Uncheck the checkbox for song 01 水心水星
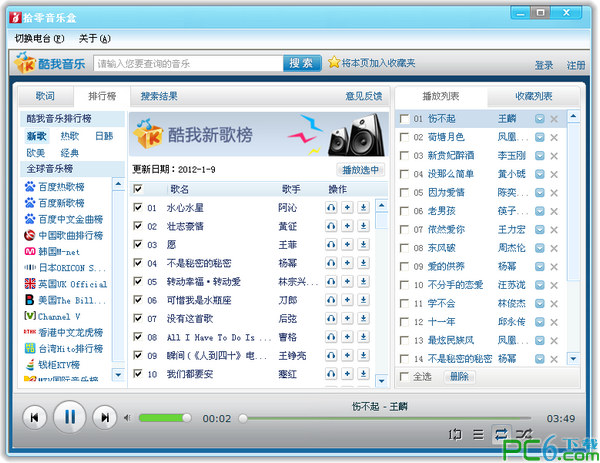Image resolution: width=600 pixels, height=463 pixels. pyautogui.click(x=138, y=208)
